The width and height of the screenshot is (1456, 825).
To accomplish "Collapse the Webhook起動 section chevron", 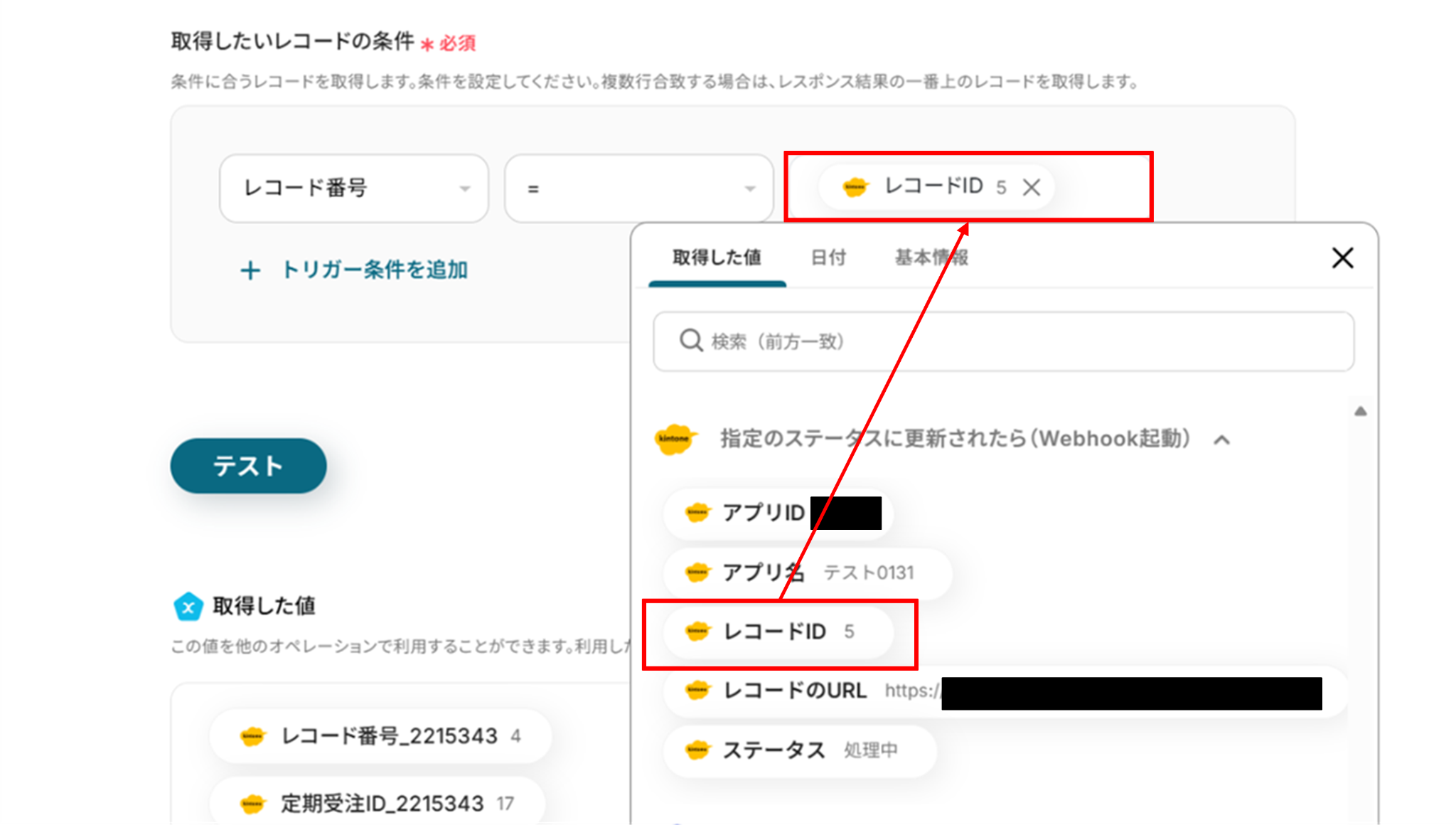I will tap(1221, 440).
